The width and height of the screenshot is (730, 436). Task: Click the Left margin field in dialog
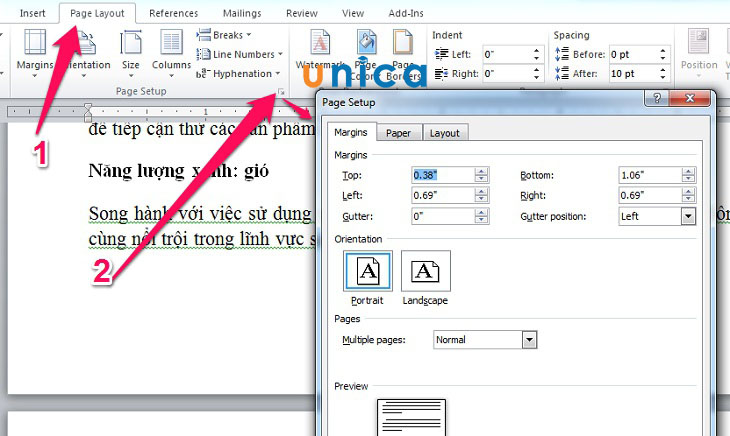click(443, 195)
